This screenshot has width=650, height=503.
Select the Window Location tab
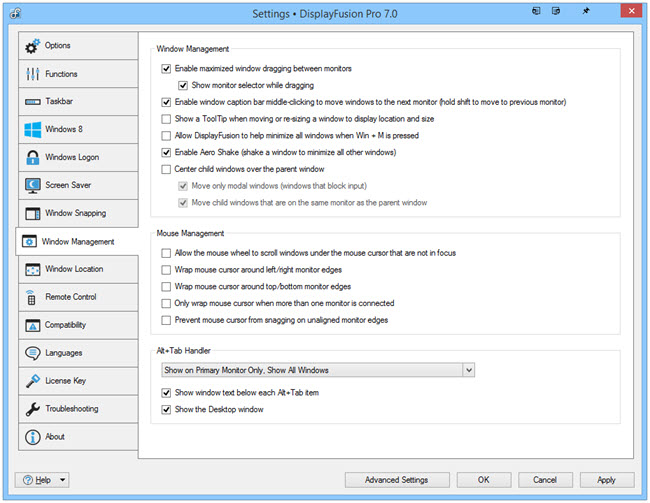coord(78,269)
